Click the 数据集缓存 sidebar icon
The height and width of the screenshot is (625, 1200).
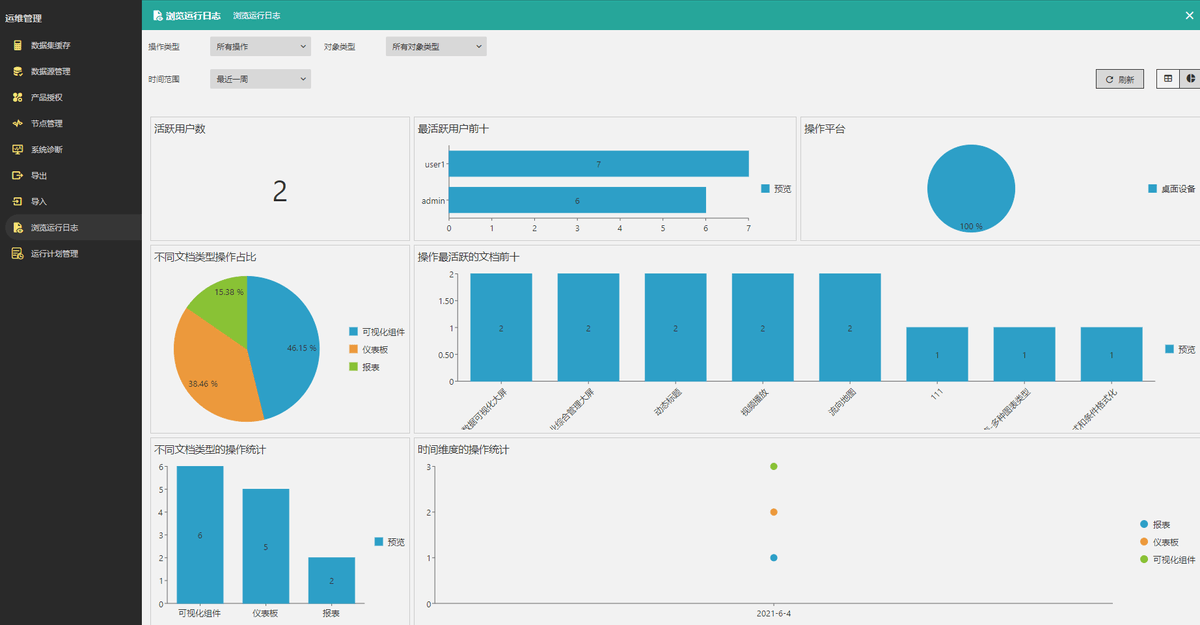click(17, 45)
